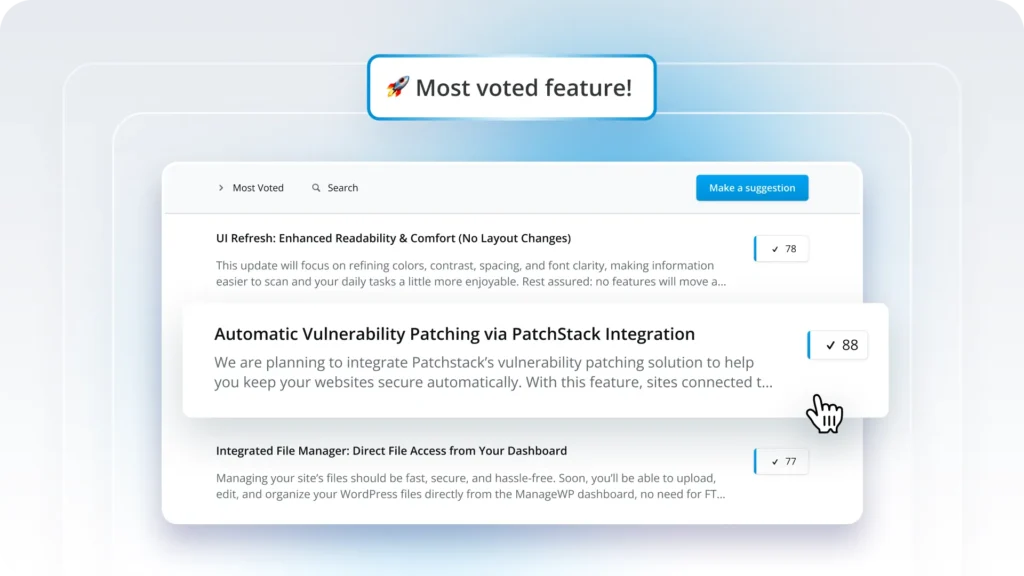Screen dimensions: 1024x576
Task: Click the checkmark icon beside the 88 count
Action: [x=830, y=345]
